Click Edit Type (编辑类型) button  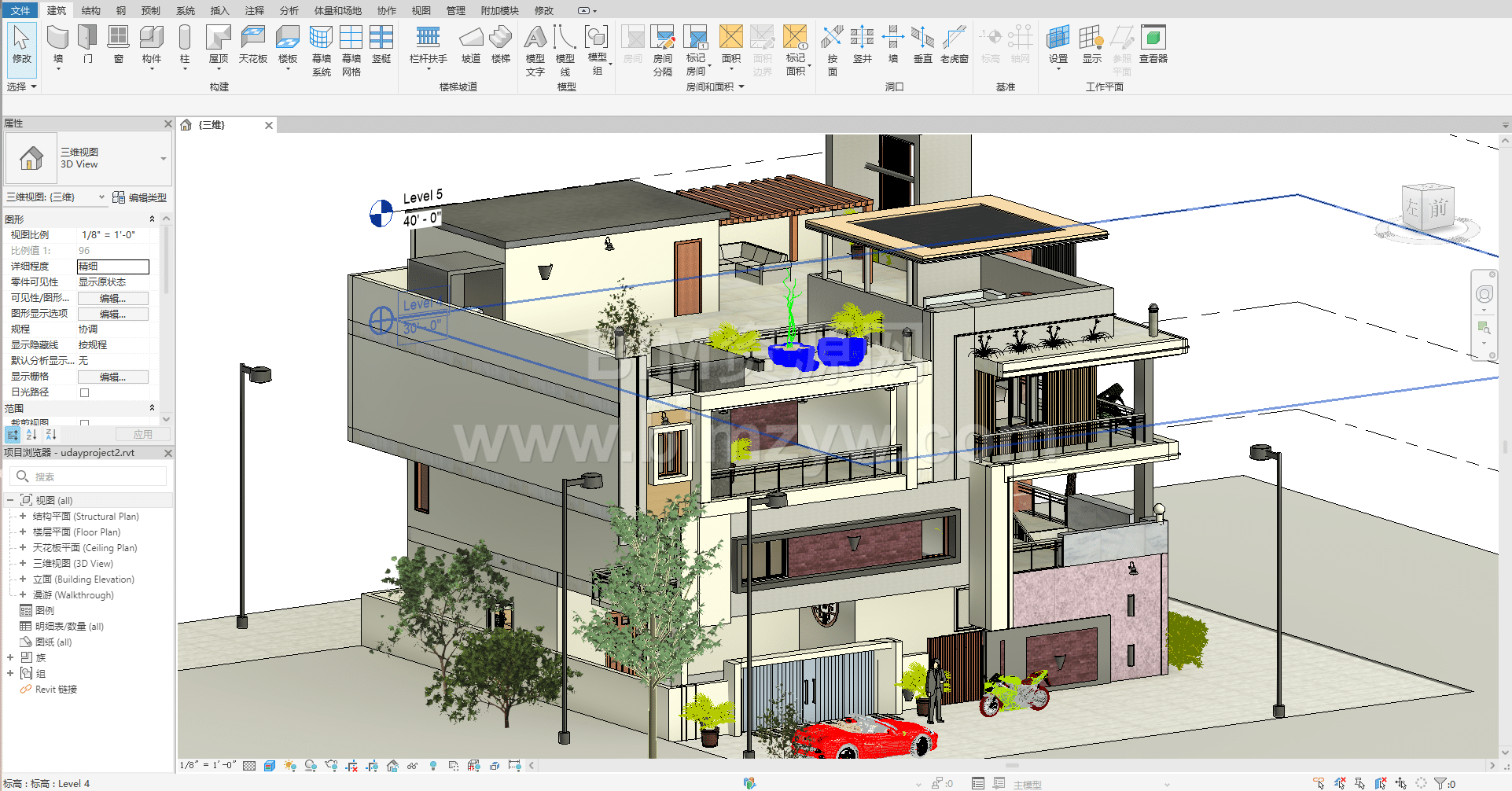coord(140,197)
